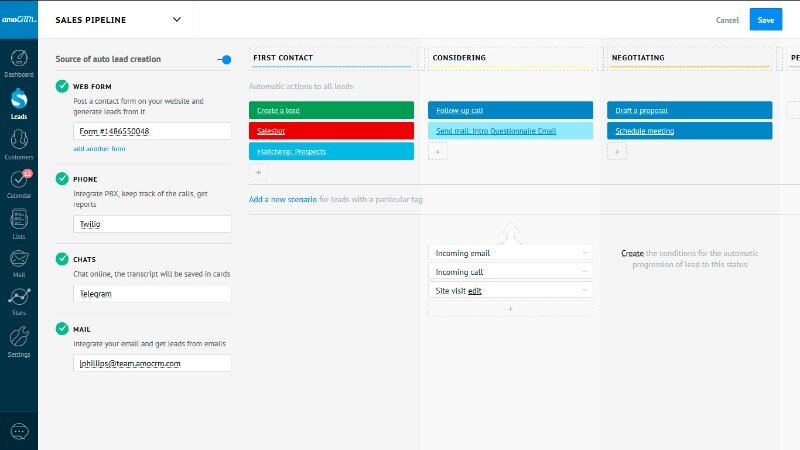Go to Lists in sidebar
800x450 pixels.
[18, 221]
